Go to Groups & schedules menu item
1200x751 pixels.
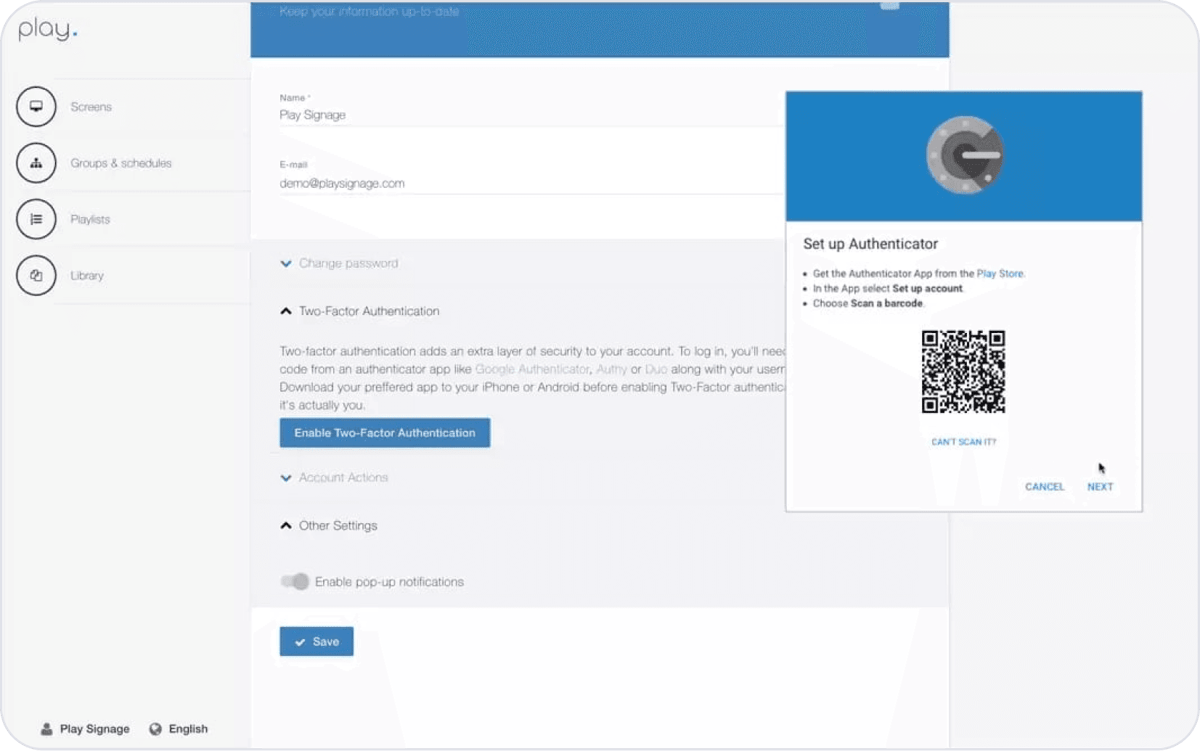click(121, 163)
